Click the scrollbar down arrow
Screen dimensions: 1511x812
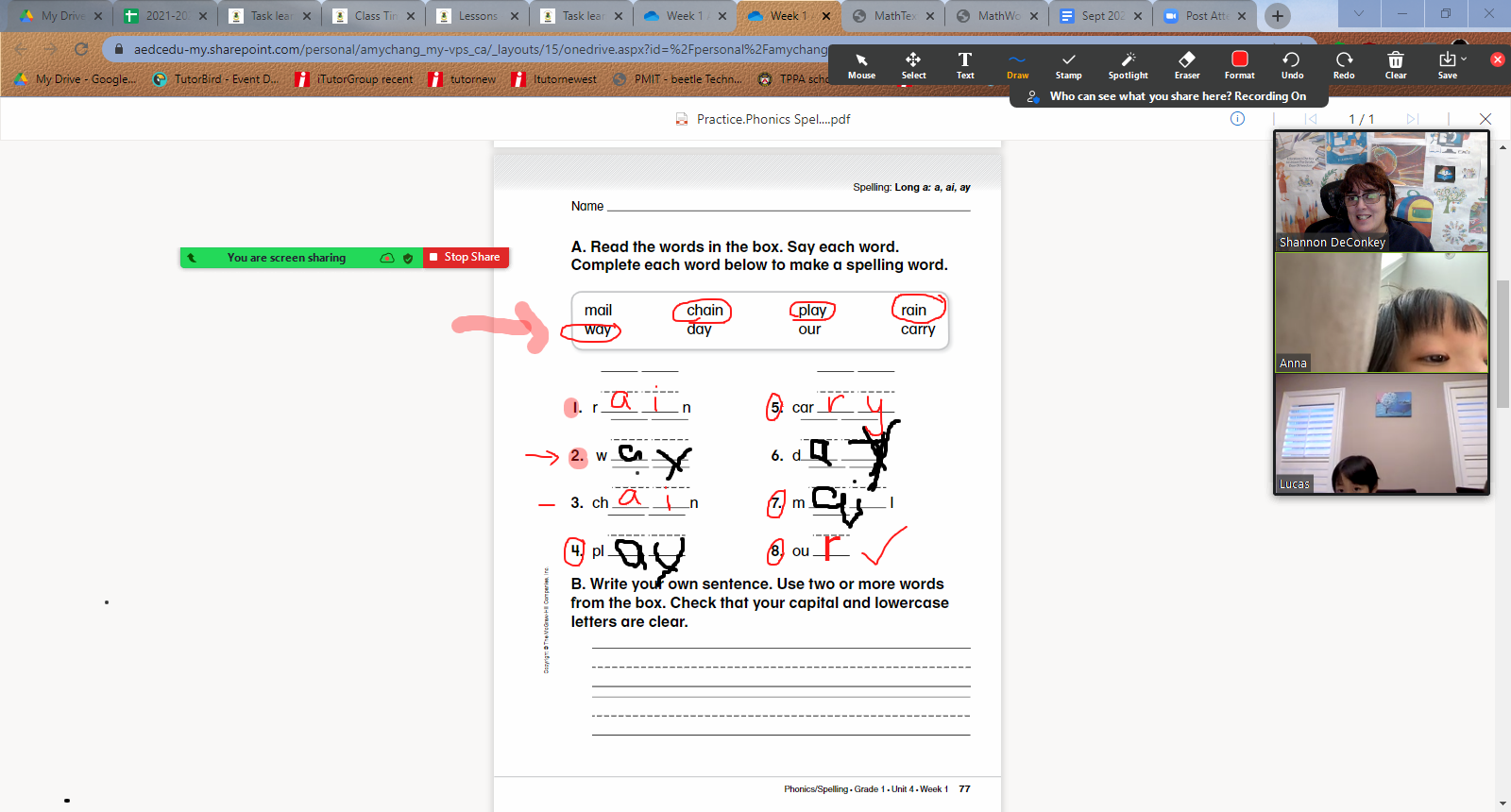(1503, 804)
